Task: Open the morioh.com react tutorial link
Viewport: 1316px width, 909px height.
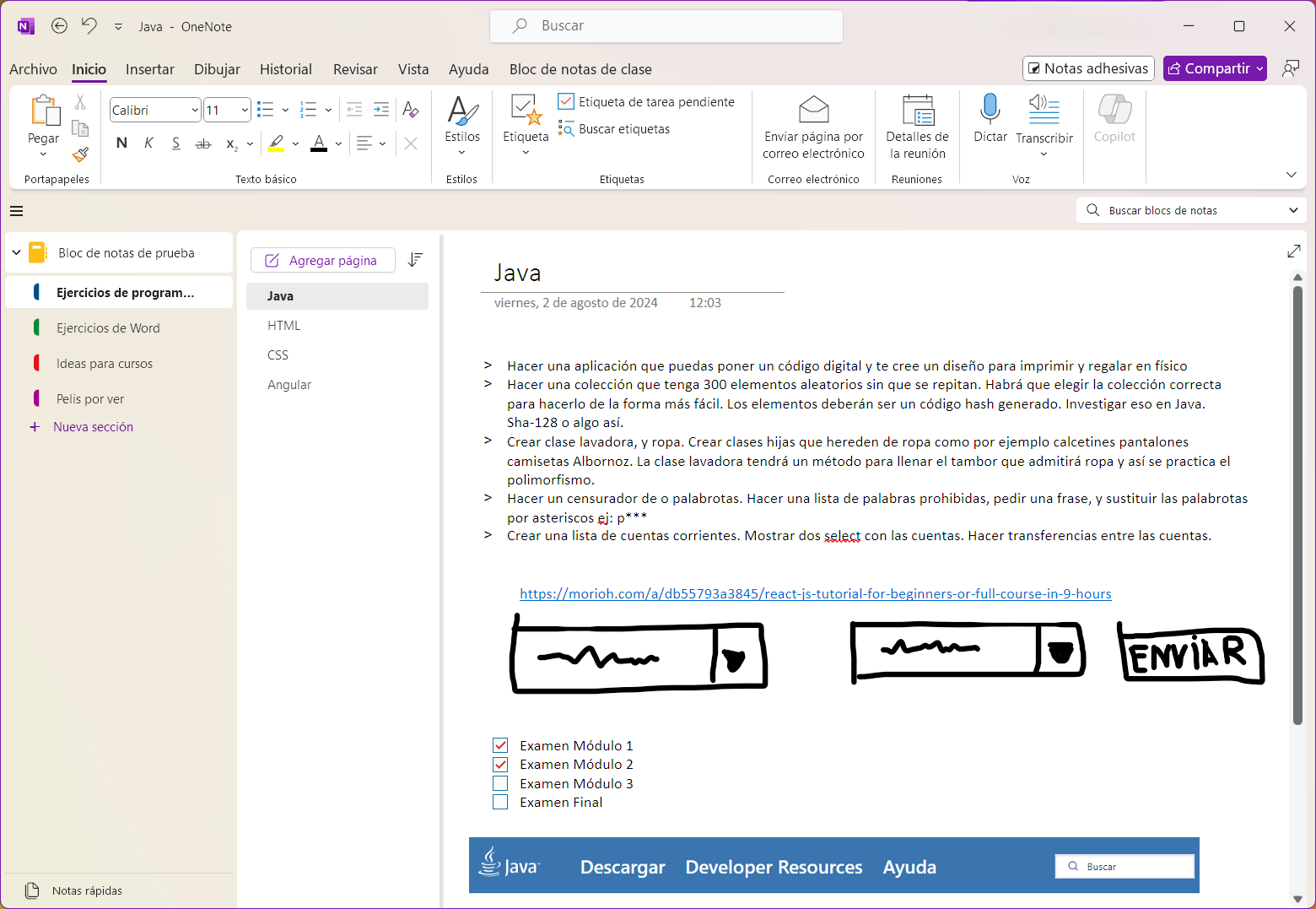Action: [815, 593]
